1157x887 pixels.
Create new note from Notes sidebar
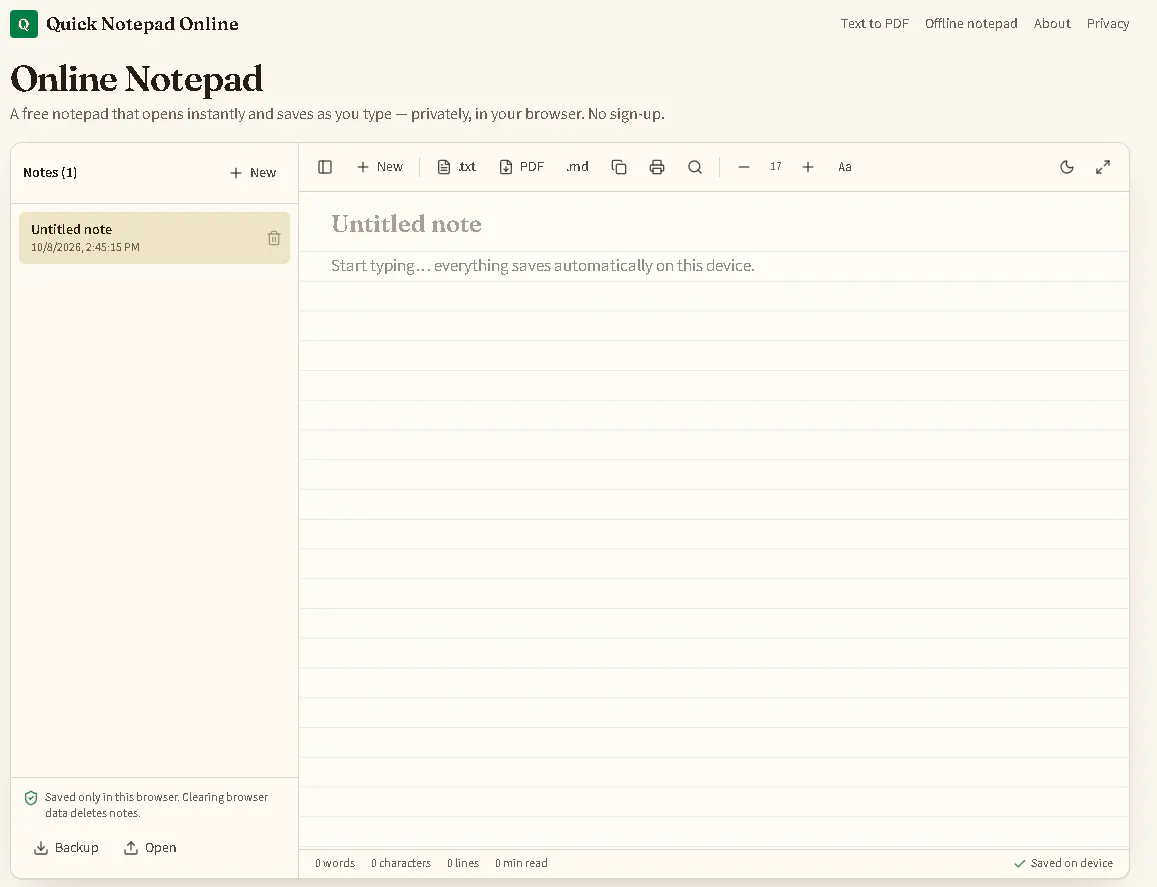coord(253,173)
